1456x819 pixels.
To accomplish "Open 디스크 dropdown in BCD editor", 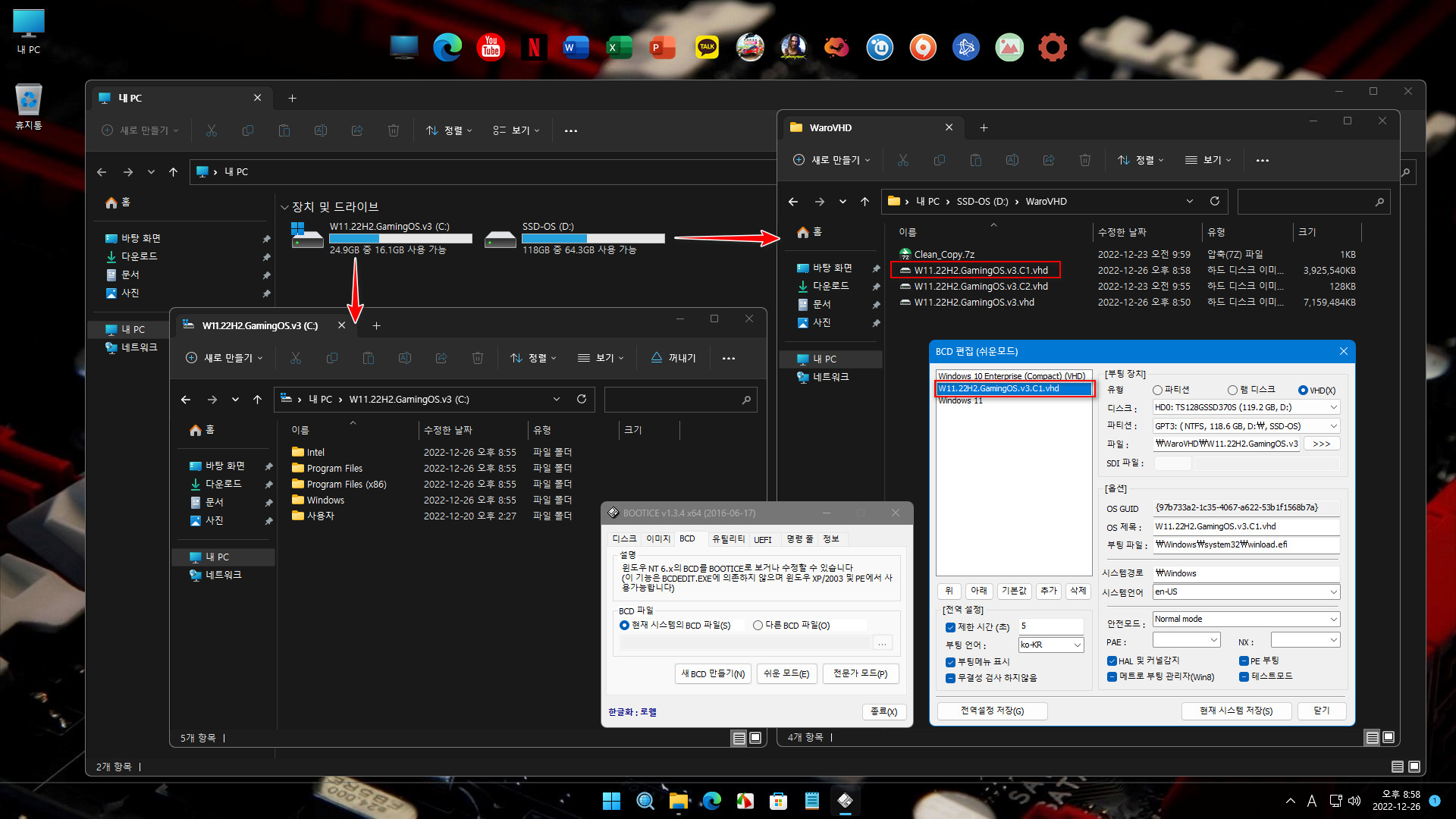I will pyautogui.click(x=1246, y=407).
